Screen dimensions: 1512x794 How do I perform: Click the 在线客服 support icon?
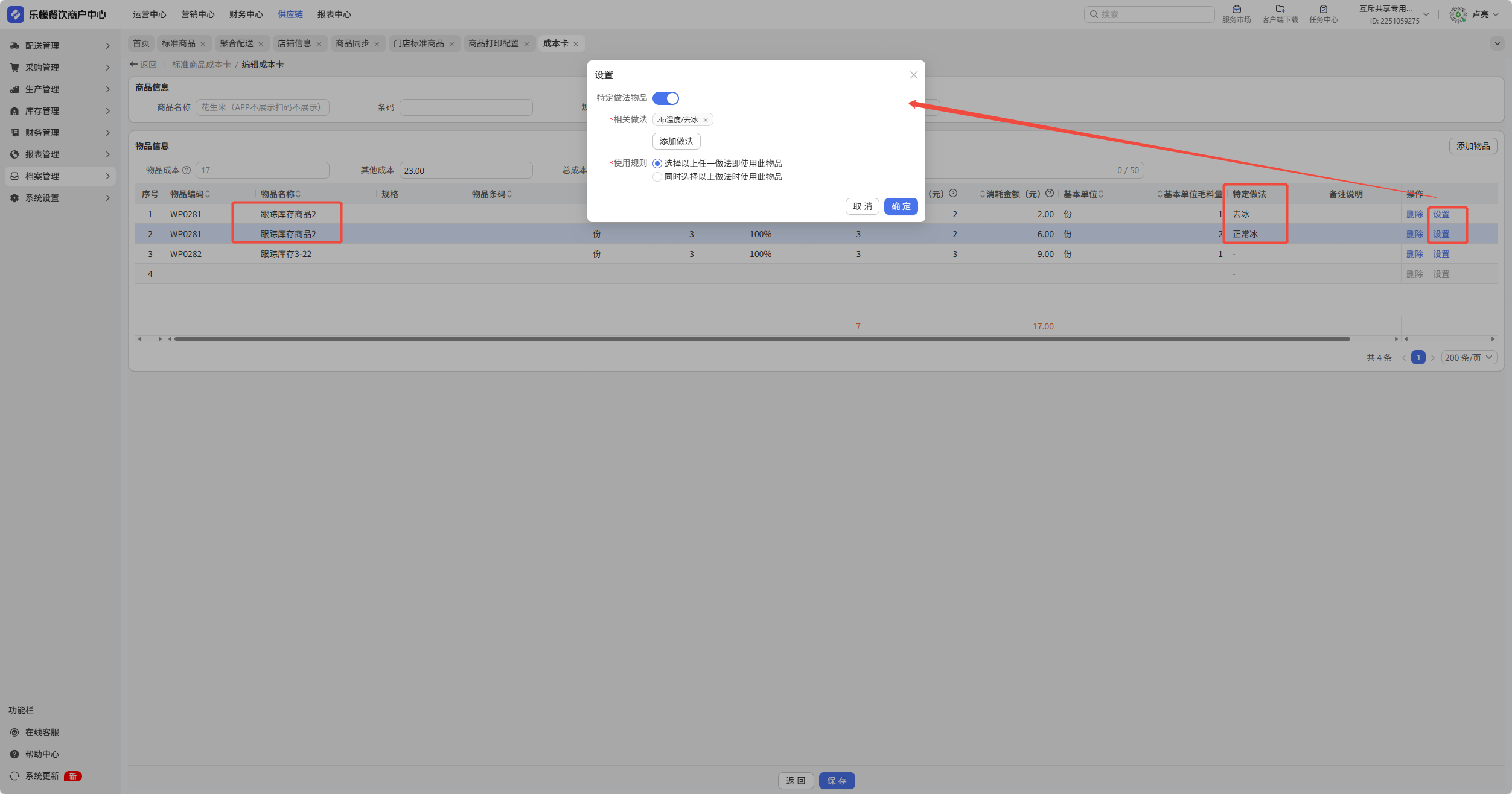coord(14,732)
